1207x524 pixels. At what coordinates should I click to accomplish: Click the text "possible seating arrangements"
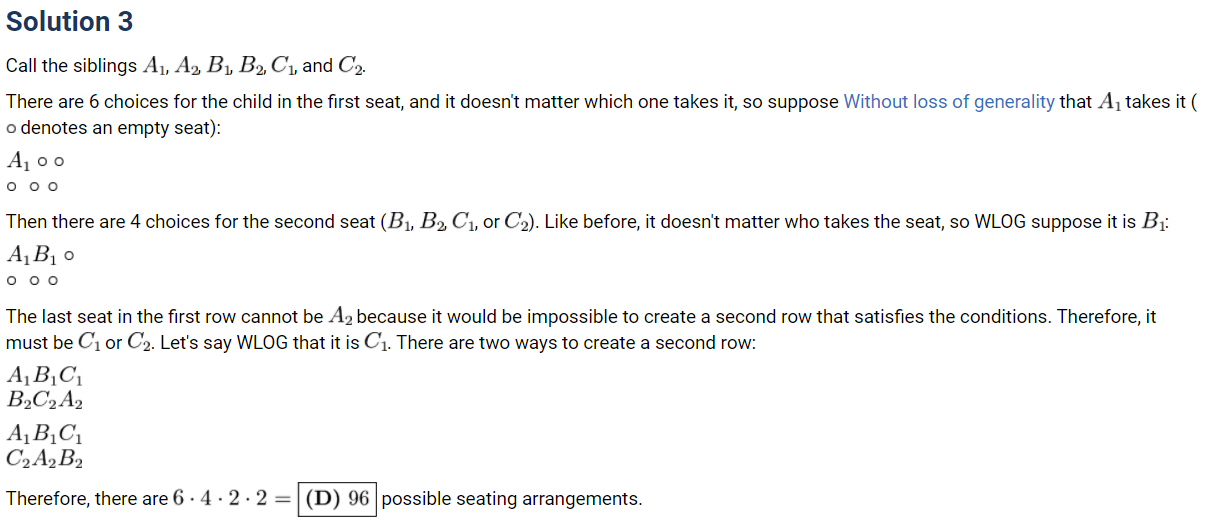pyautogui.click(x=512, y=498)
